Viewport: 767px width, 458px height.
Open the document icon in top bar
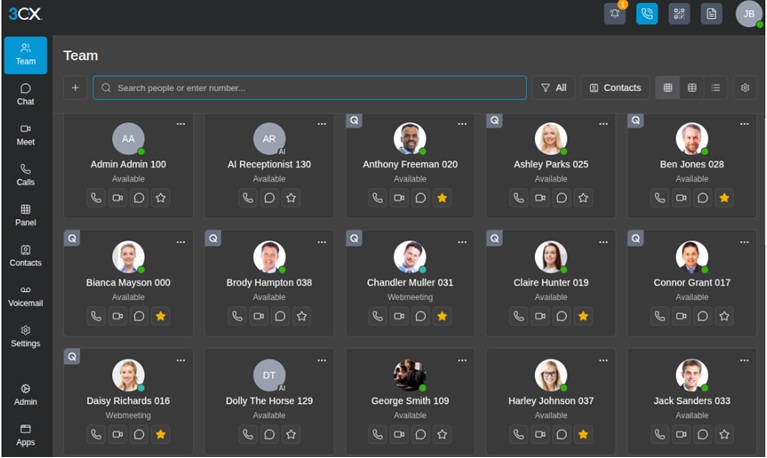711,14
